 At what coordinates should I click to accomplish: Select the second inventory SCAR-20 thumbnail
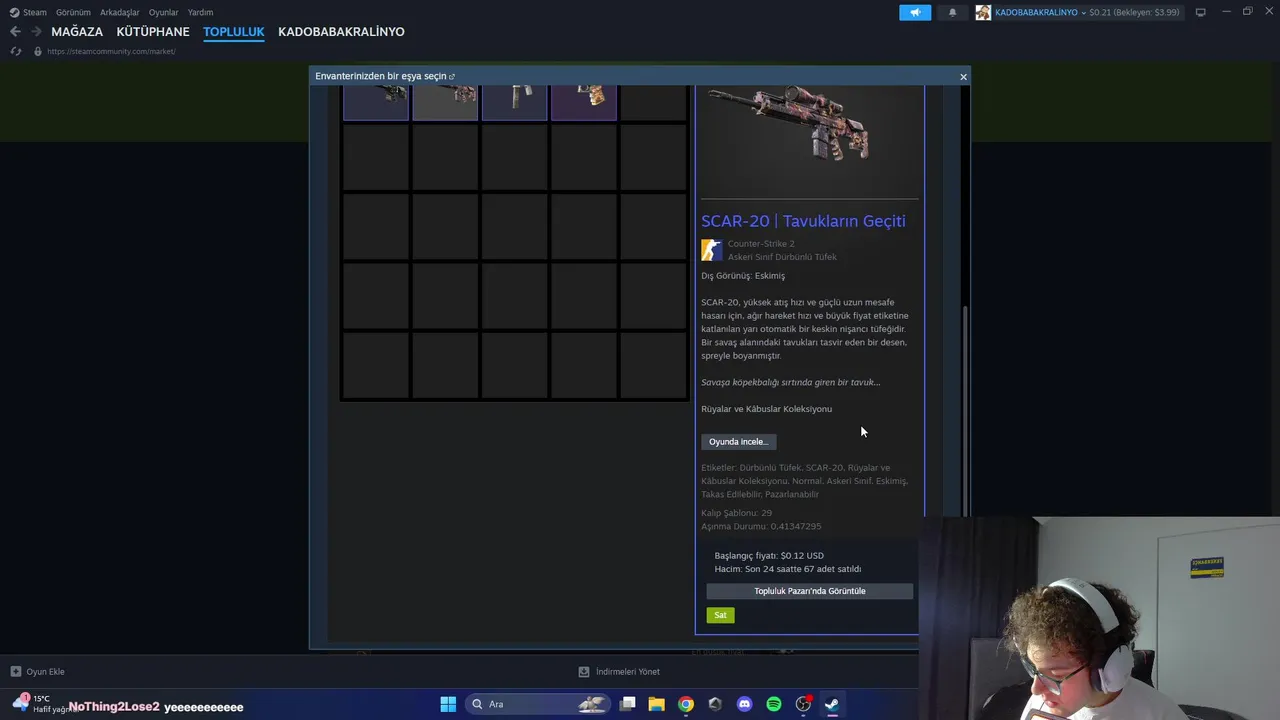(x=445, y=102)
